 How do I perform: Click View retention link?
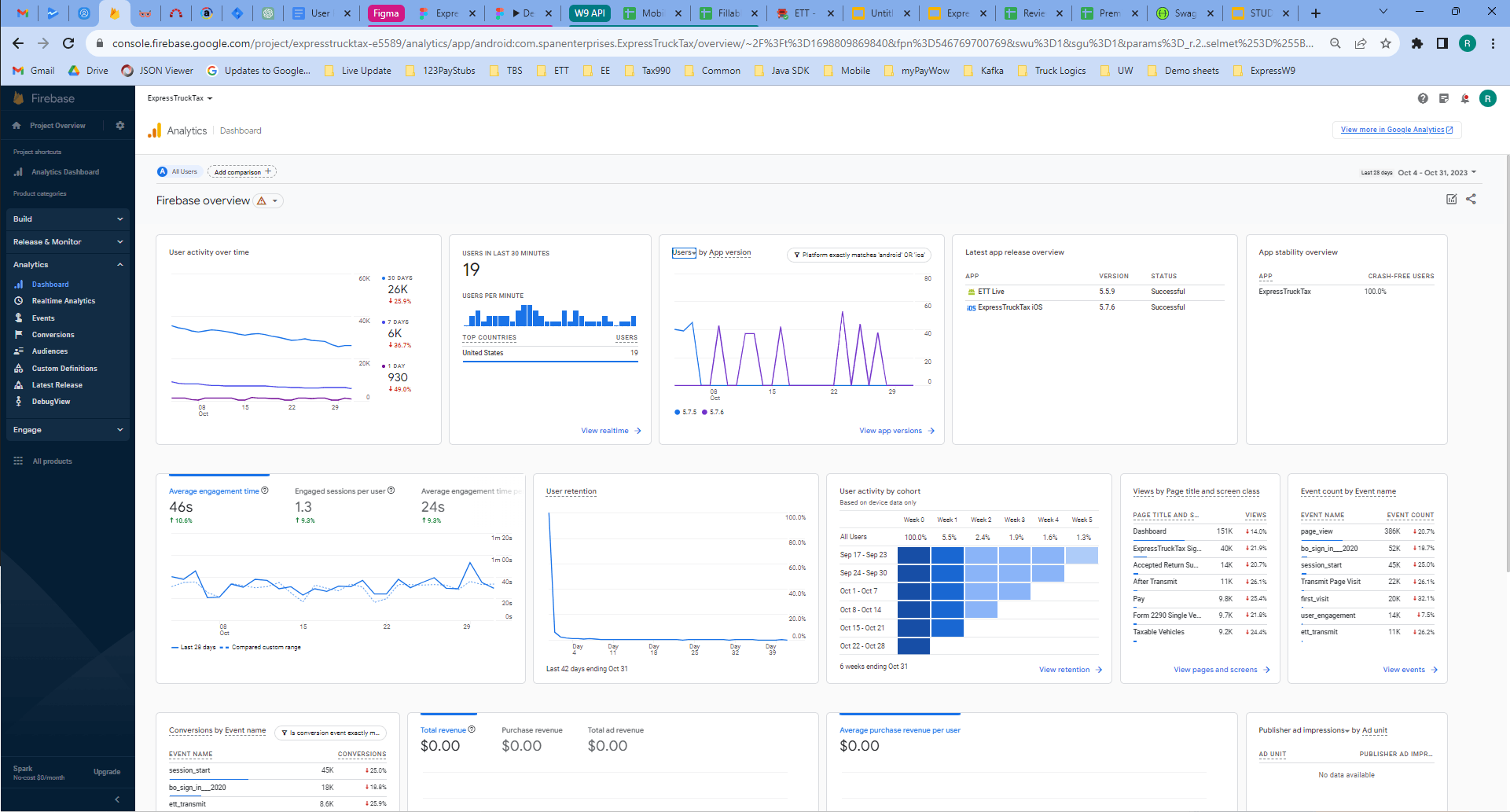click(x=1071, y=670)
